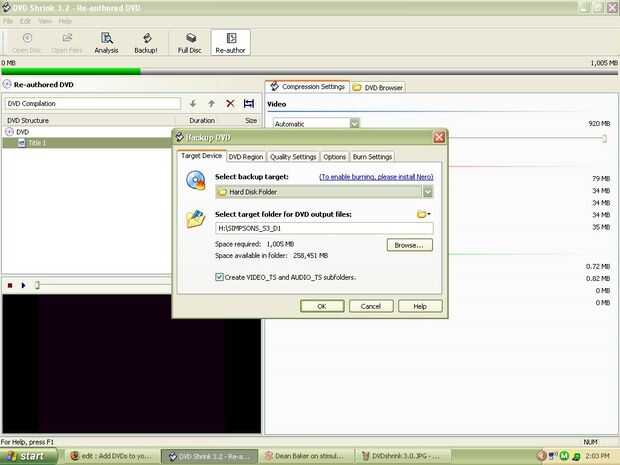
Task: Click the 920 MB video size value
Action: coord(599,124)
